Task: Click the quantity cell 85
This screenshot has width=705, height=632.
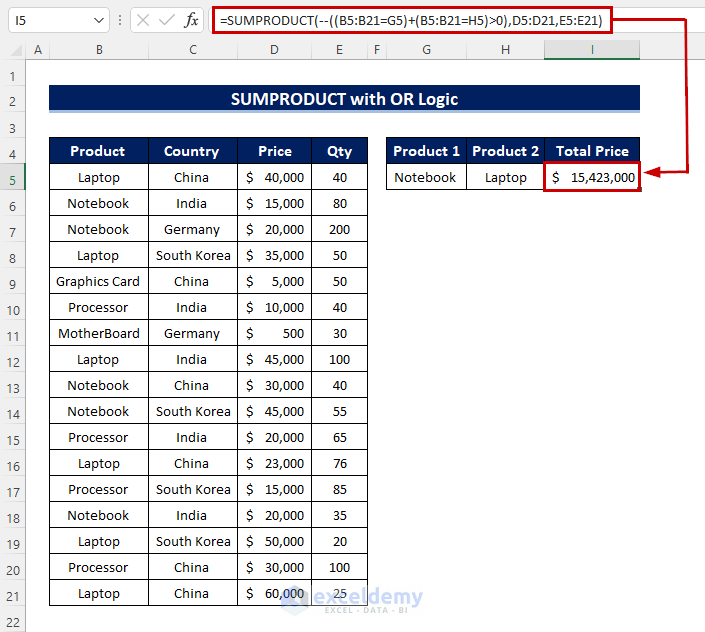Action: click(x=339, y=490)
